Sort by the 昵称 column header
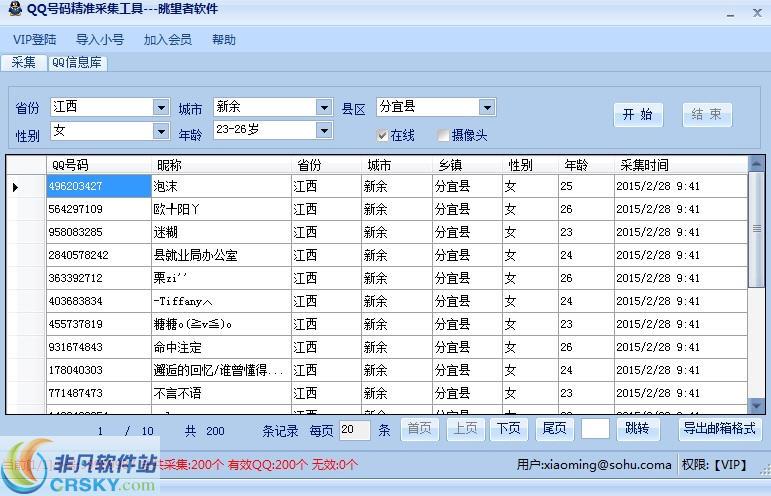Screen dimensions: 771x496 click(x=221, y=165)
